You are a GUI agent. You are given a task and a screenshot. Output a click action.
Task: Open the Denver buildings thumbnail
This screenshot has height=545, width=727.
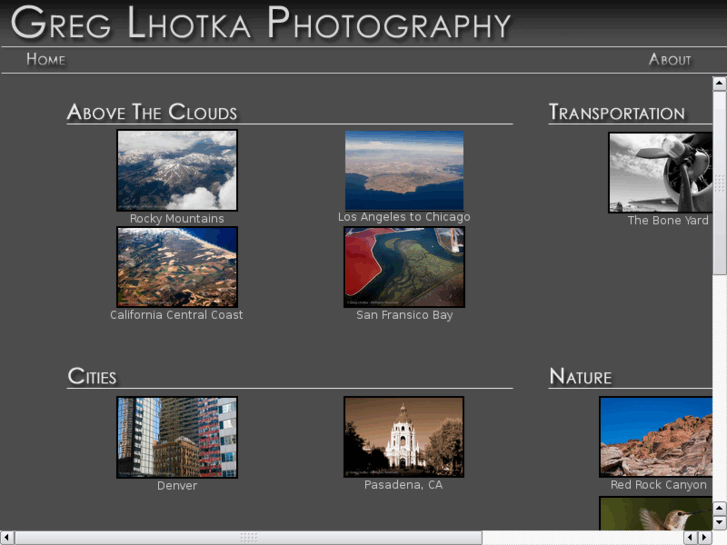pyautogui.click(x=177, y=437)
